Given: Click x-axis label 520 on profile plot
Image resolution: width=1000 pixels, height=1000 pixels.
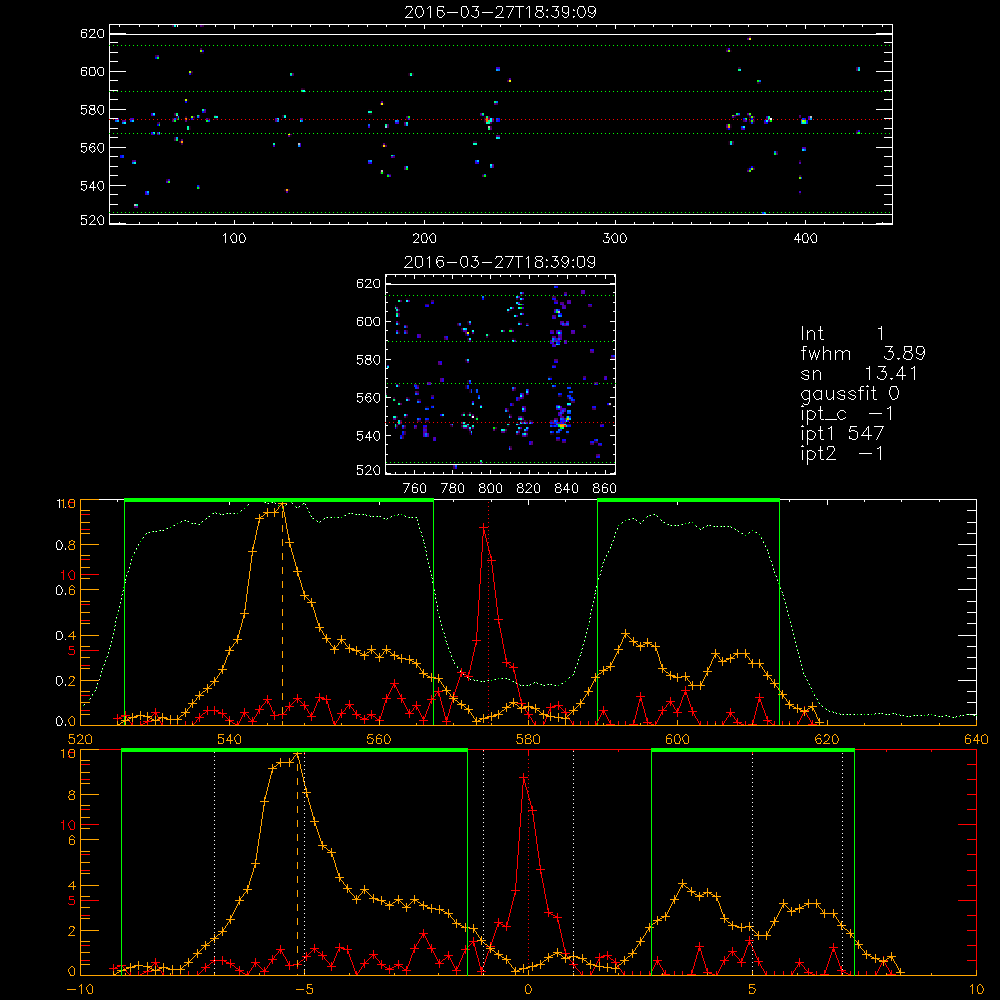Looking at the screenshot, I should pyautogui.click(x=80, y=739).
